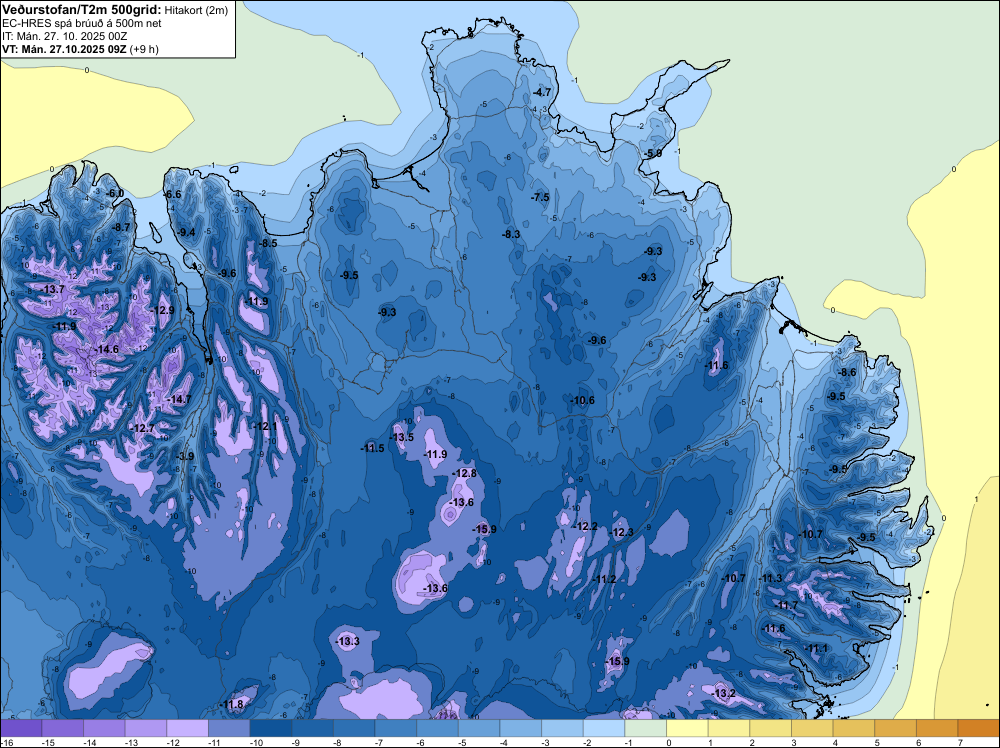Click the -12.9 temperature label
The image size is (1000, 748).
163,310
